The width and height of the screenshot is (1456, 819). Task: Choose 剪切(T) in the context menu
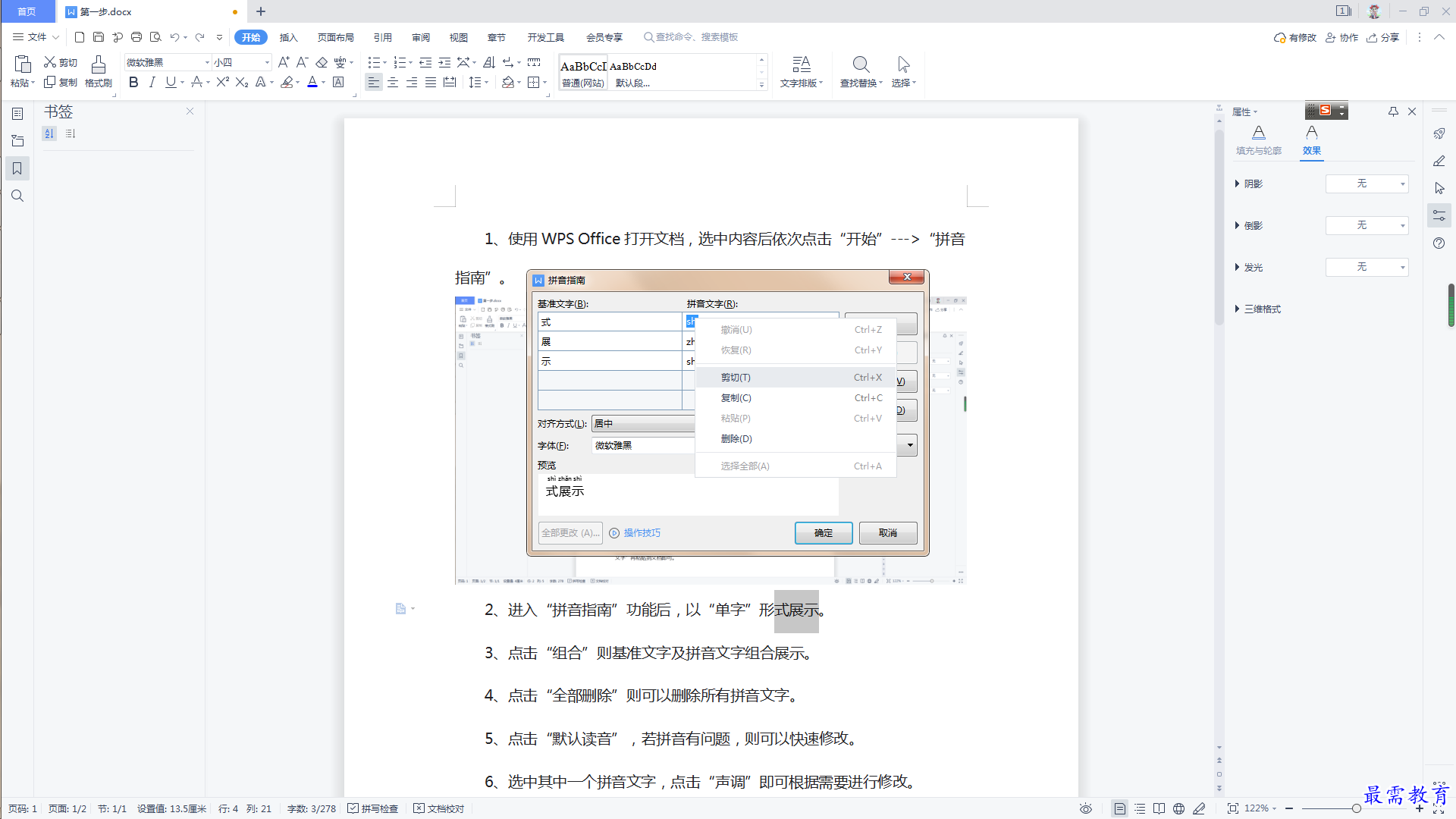[x=795, y=377]
